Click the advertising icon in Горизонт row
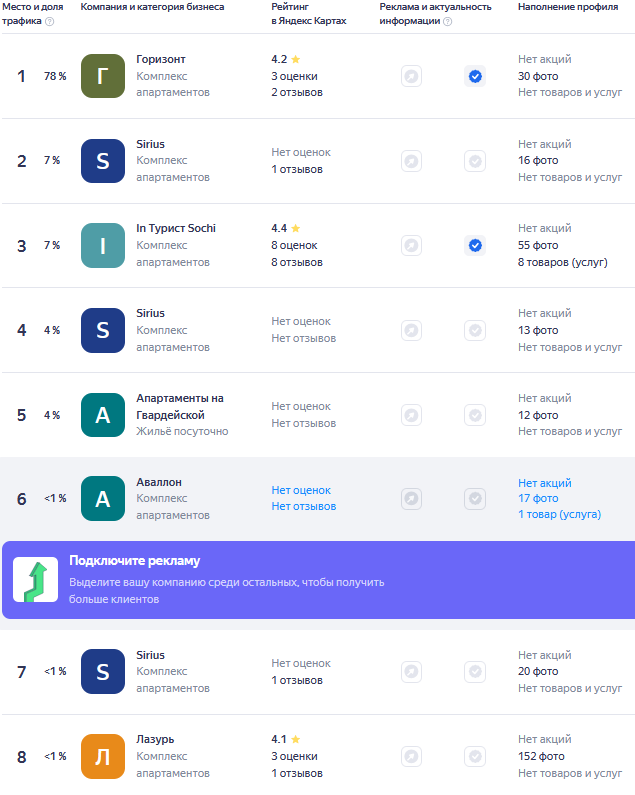635x795 pixels. (411, 77)
